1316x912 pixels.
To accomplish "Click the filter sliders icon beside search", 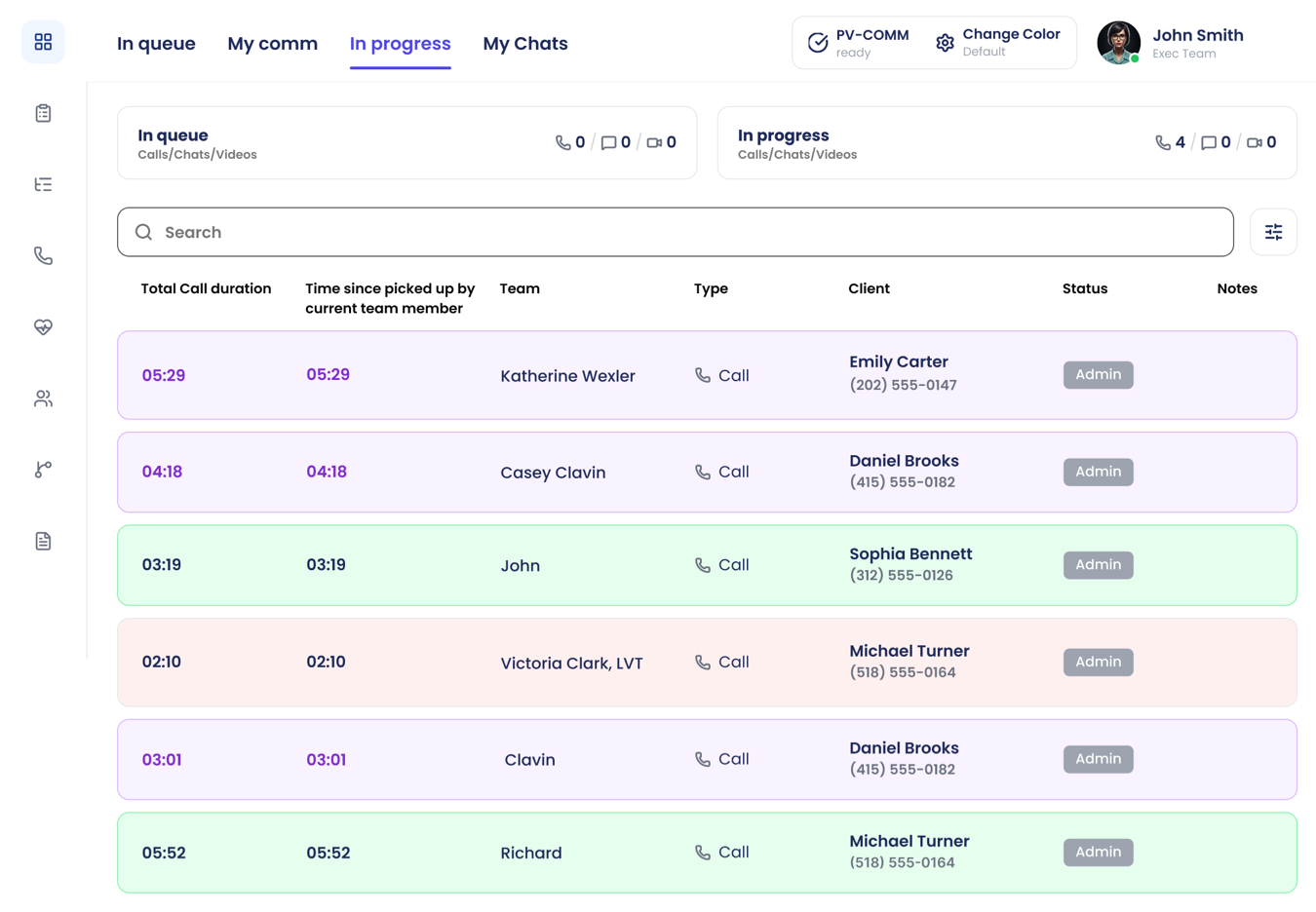I will pos(1273,232).
